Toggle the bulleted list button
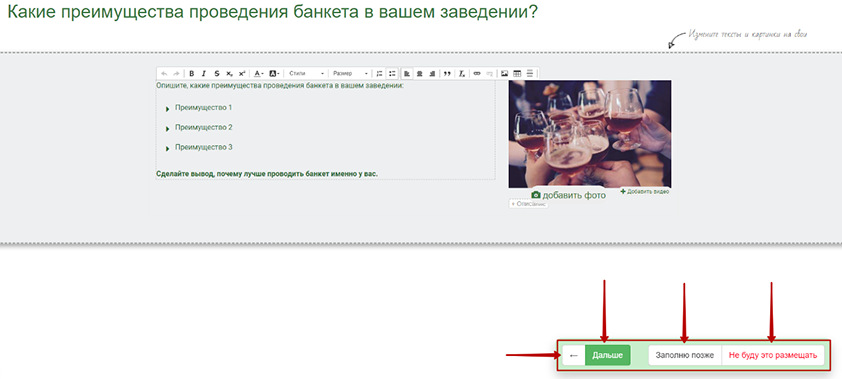Image resolution: width=842 pixels, height=379 pixels. pos(393,74)
